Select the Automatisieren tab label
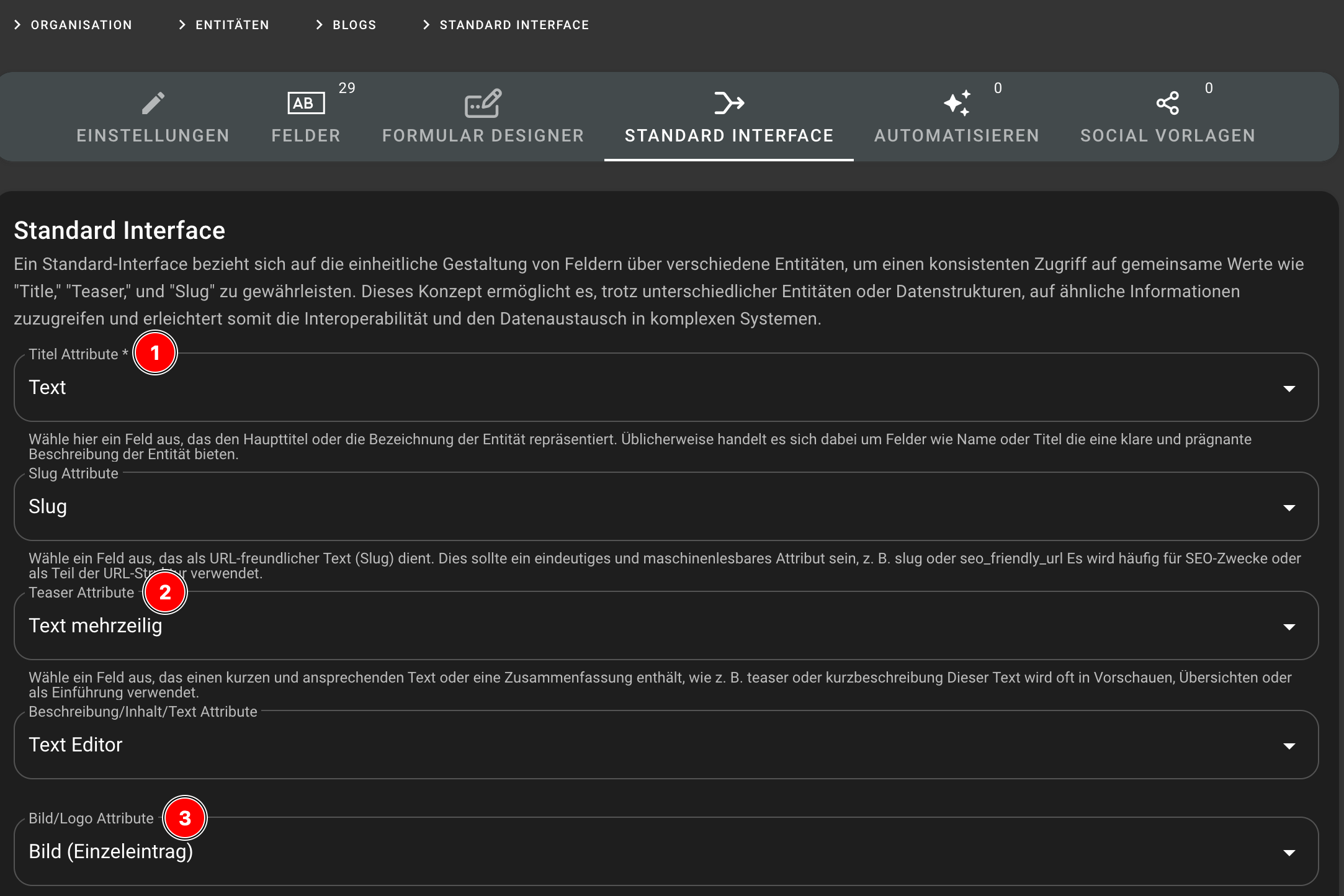 pos(956,135)
